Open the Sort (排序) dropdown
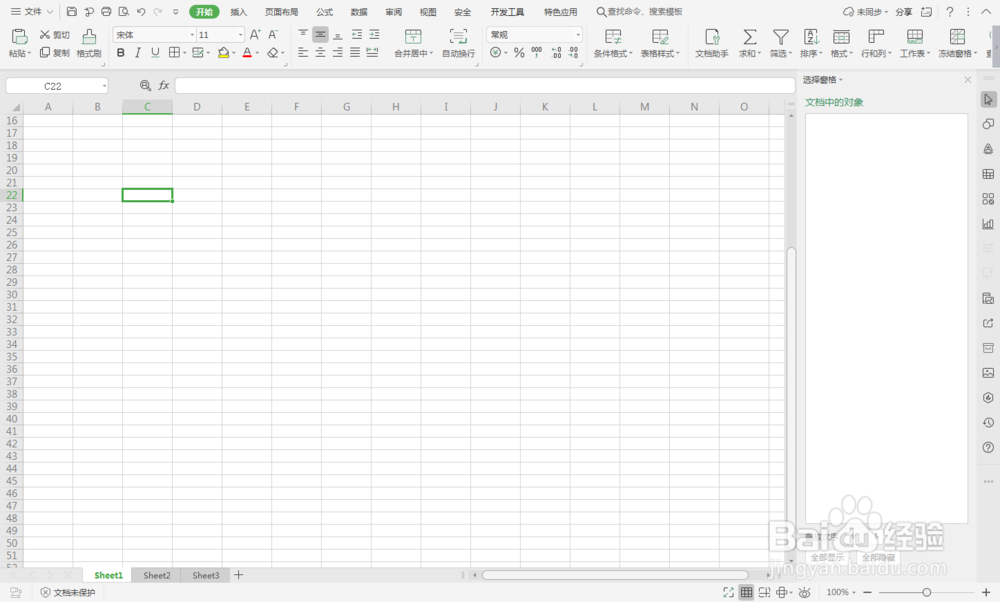1000x602 pixels. (x=811, y=43)
